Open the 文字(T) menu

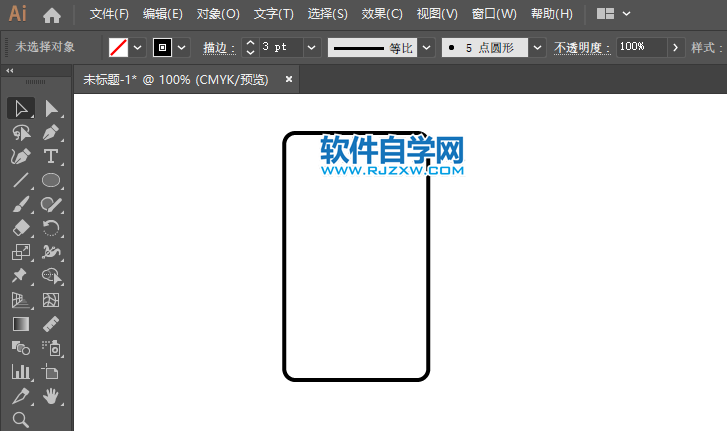click(274, 14)
